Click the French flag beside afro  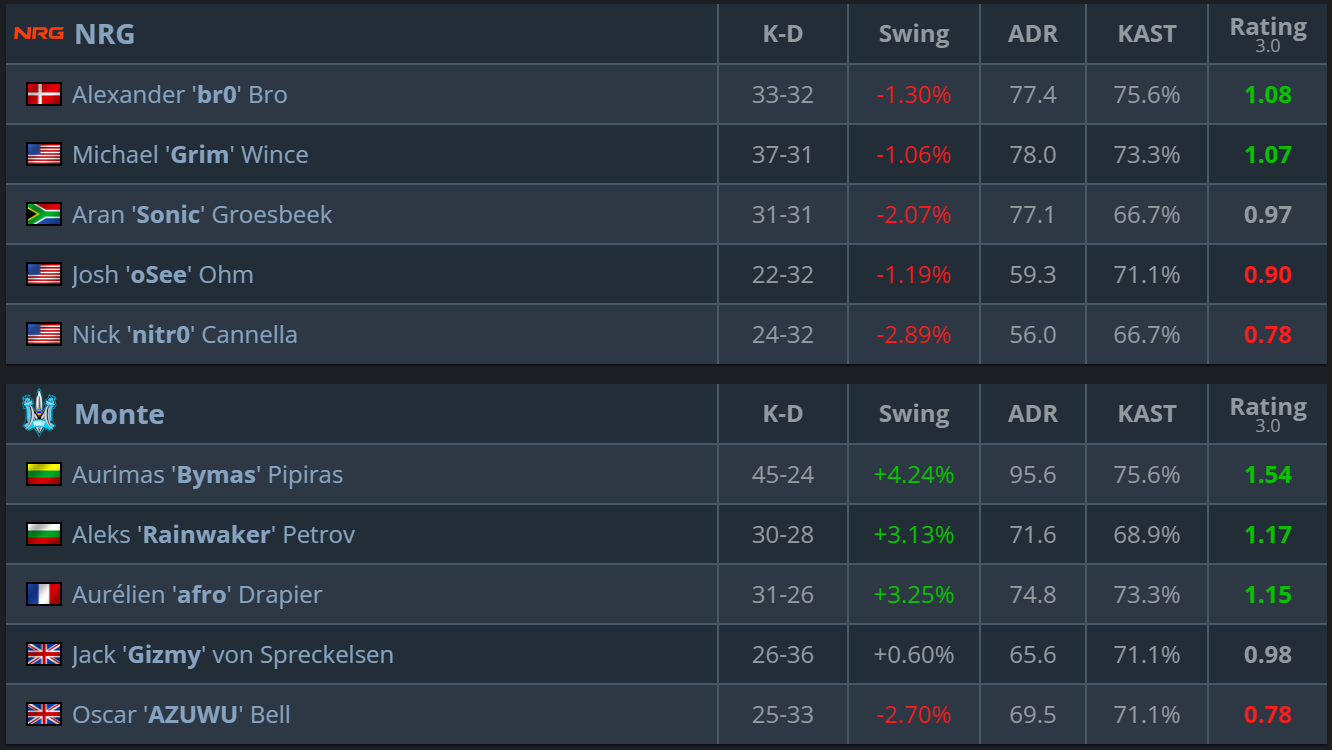[44, 595]
